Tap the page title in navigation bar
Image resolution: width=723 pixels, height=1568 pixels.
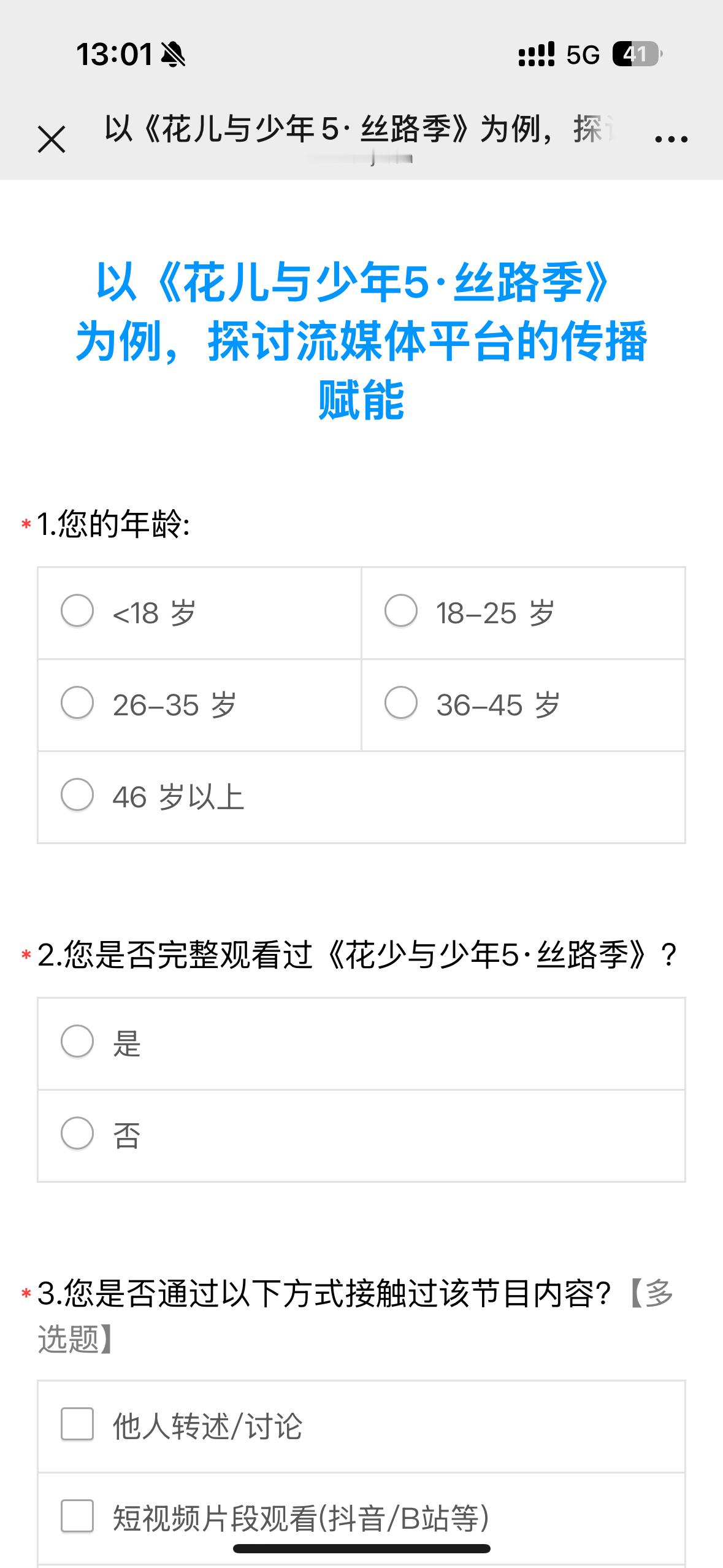tap(359, 129)
